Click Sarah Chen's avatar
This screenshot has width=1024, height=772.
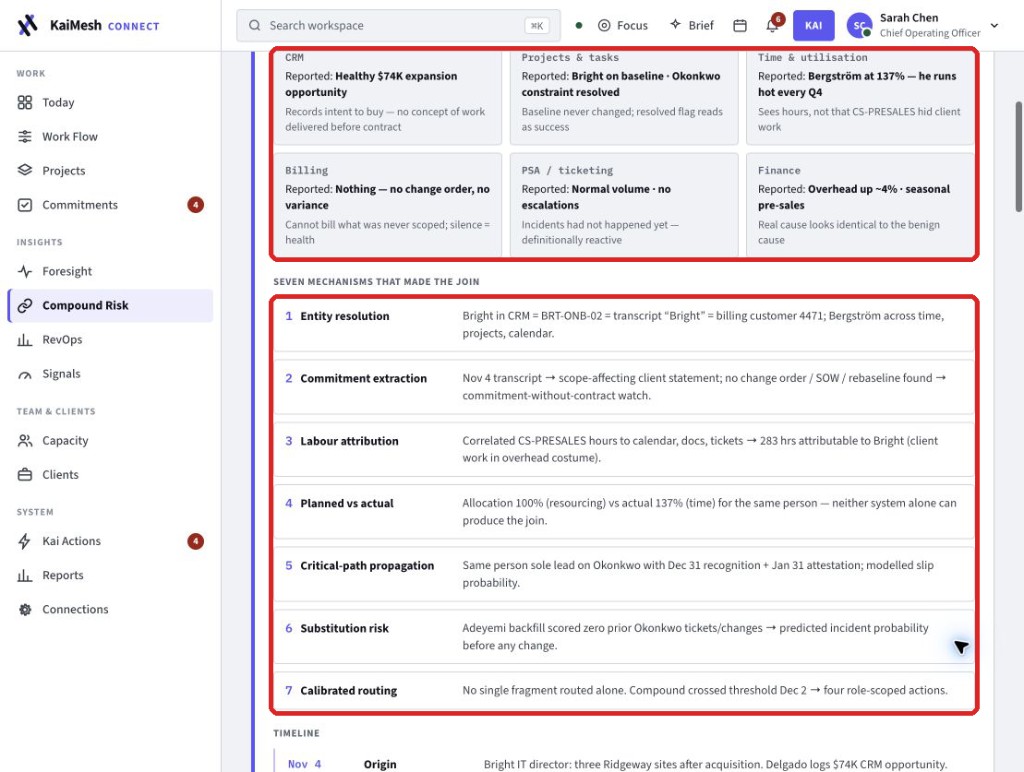[x=859, y=25]
